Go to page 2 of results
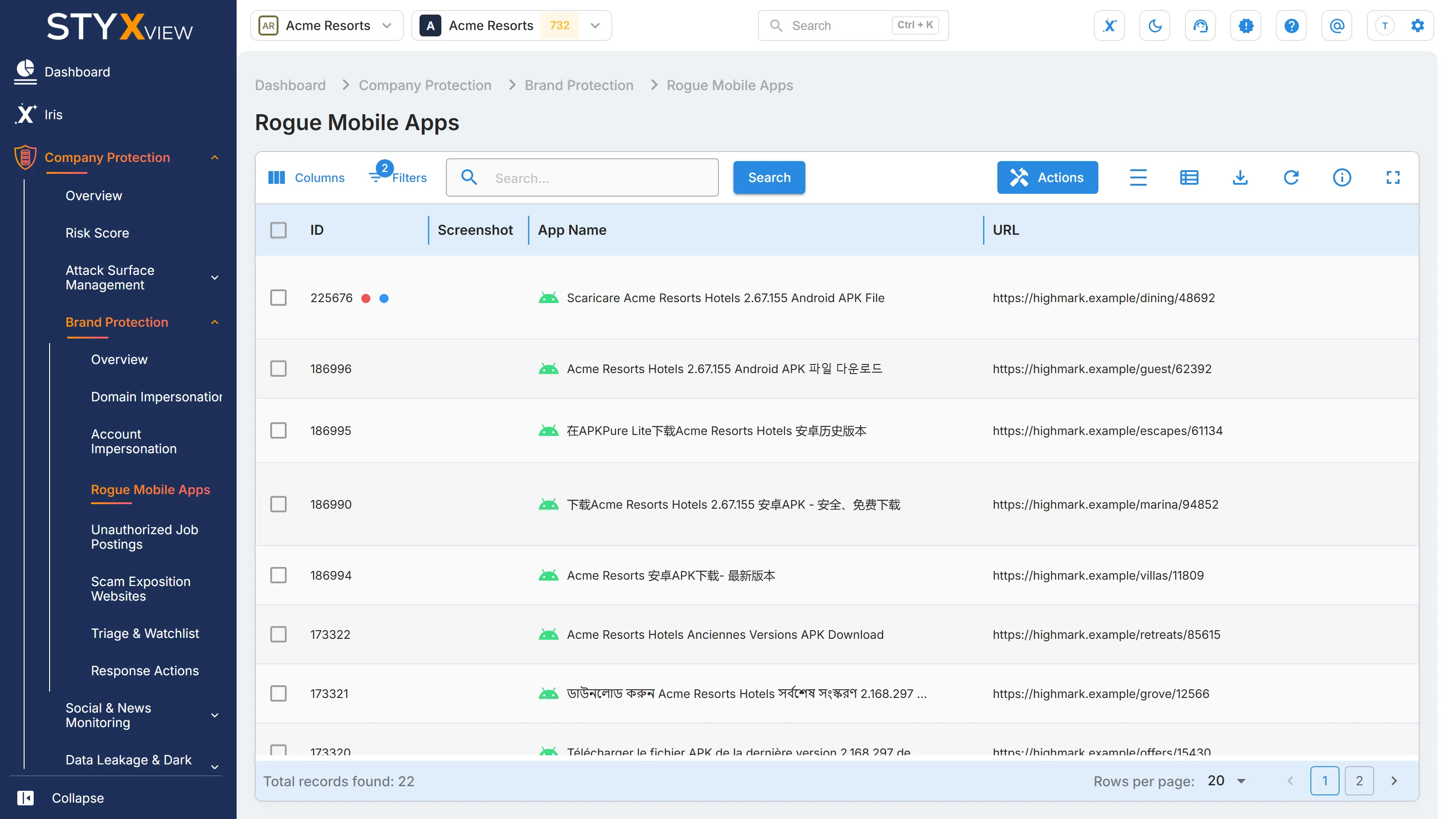 coord(1359,781)
